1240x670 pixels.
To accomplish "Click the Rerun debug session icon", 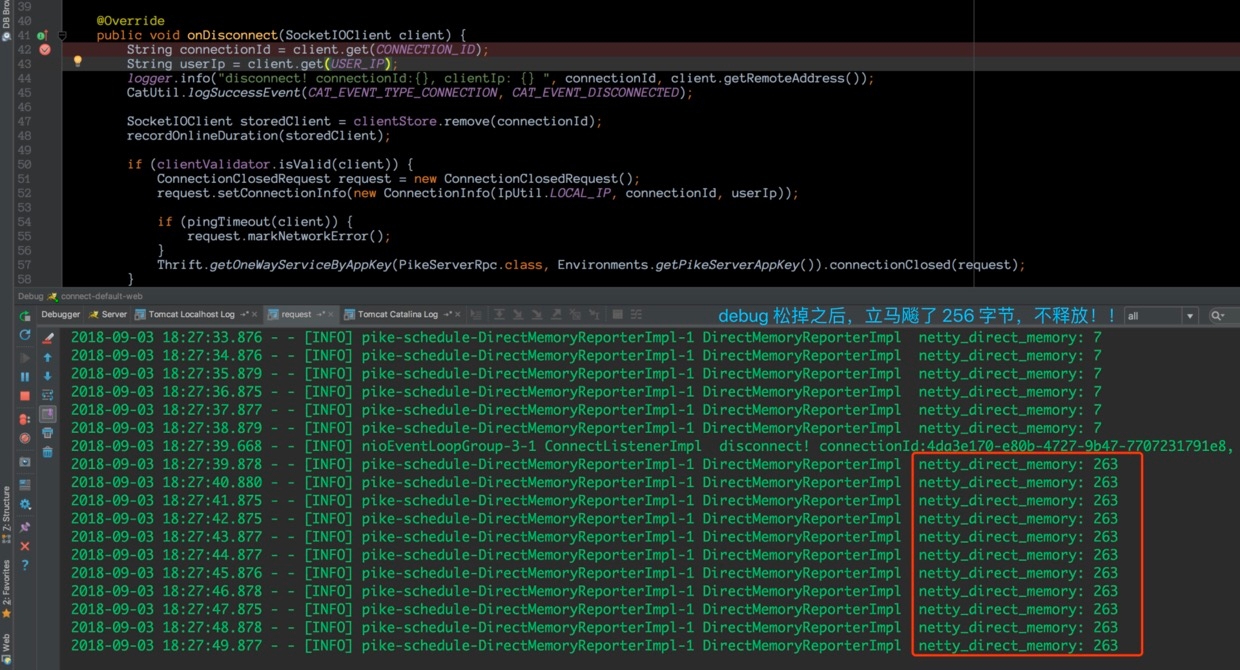I will coord(25,315).
